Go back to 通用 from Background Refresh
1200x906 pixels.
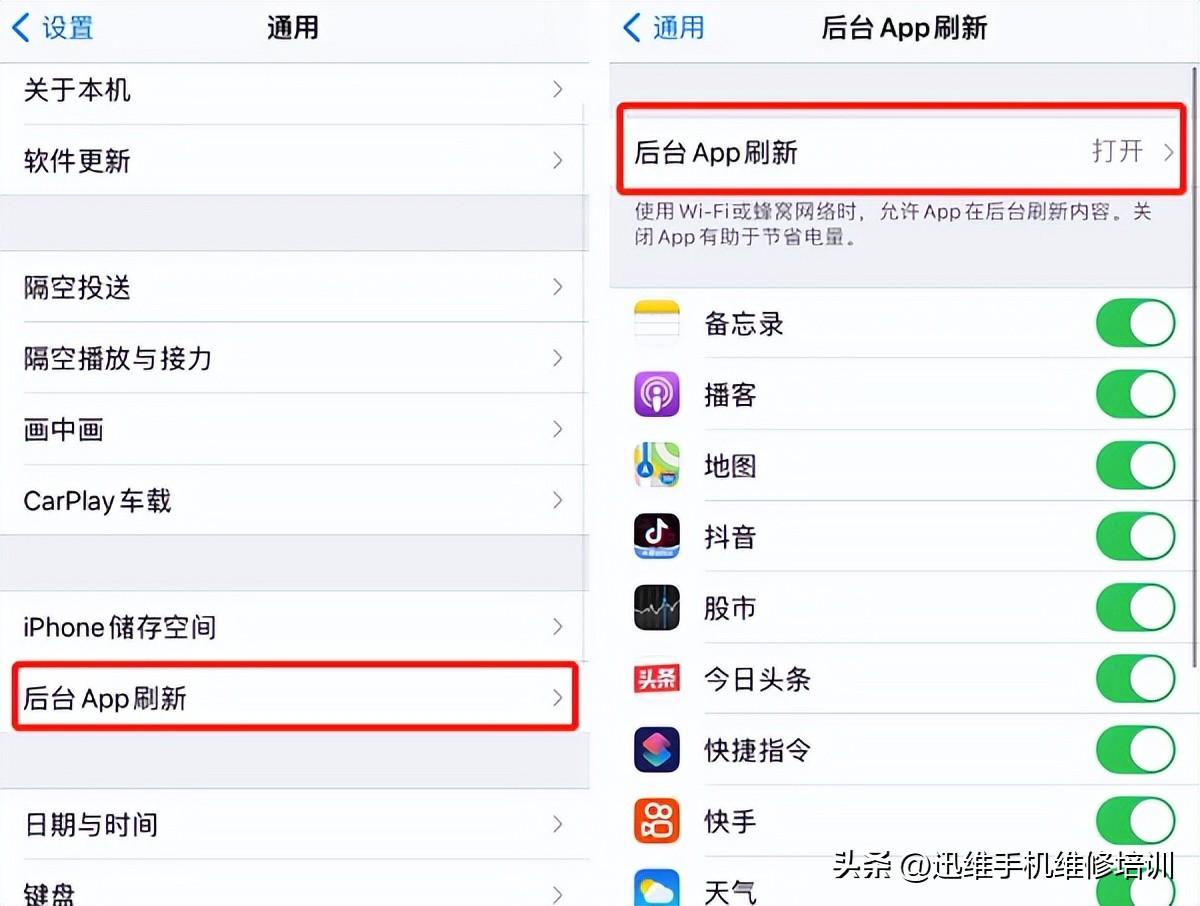click(x=664, y=28)
